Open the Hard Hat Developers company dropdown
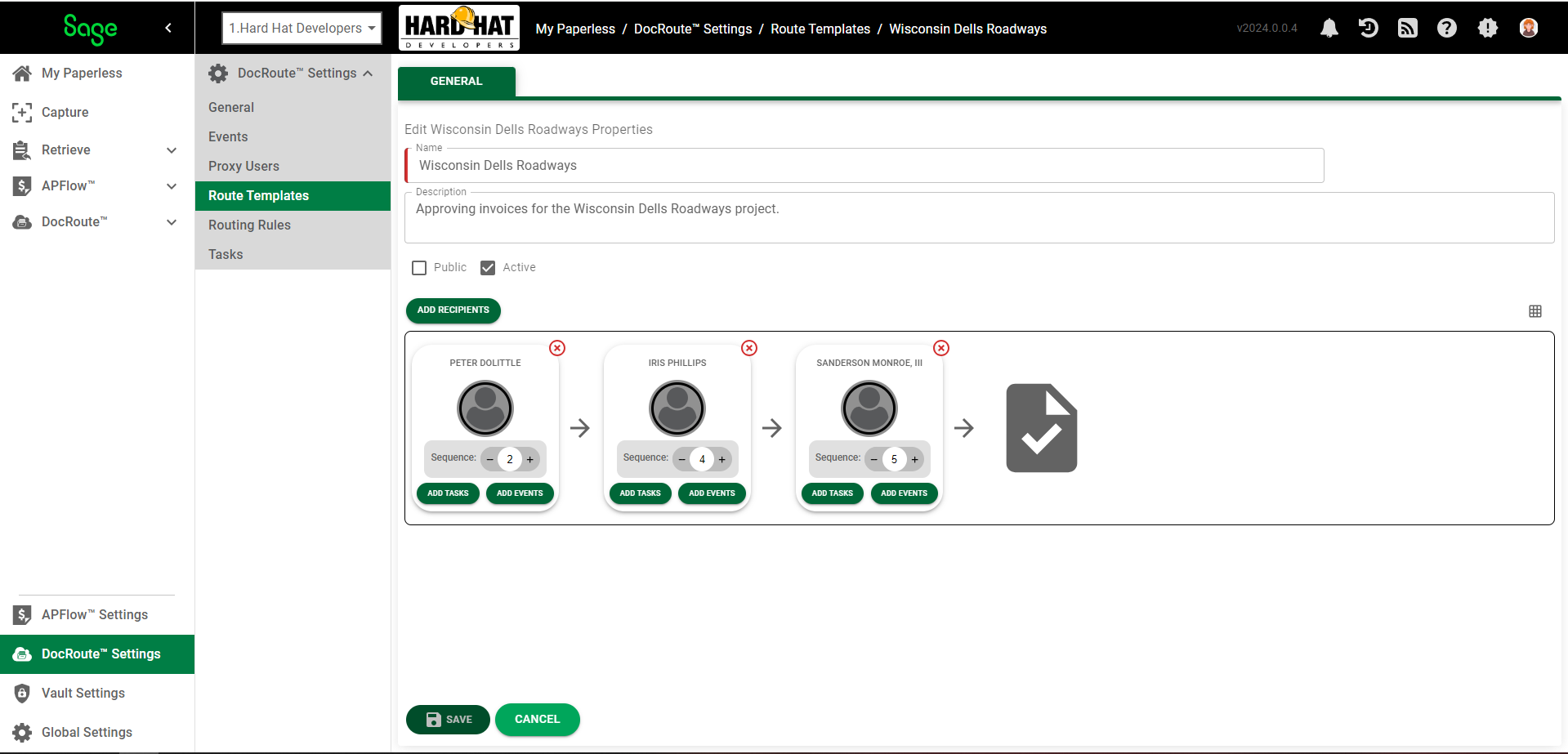This screenshot has height=754, width=1568. point(302,28)
